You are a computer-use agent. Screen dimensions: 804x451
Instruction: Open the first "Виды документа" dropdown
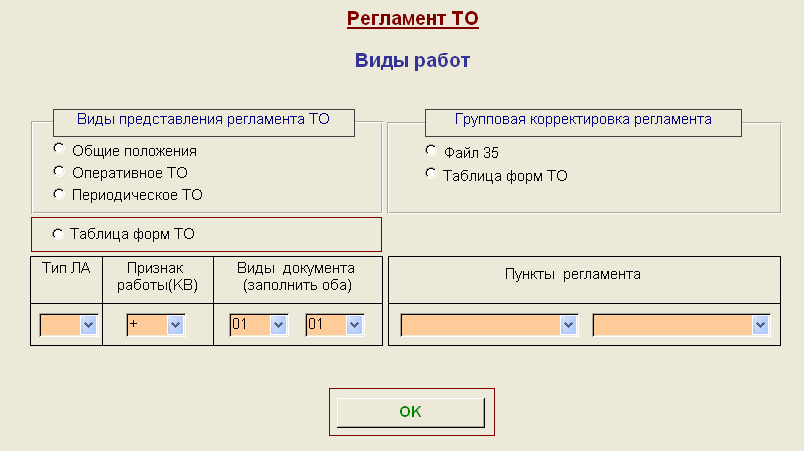[x=279, y=325]
